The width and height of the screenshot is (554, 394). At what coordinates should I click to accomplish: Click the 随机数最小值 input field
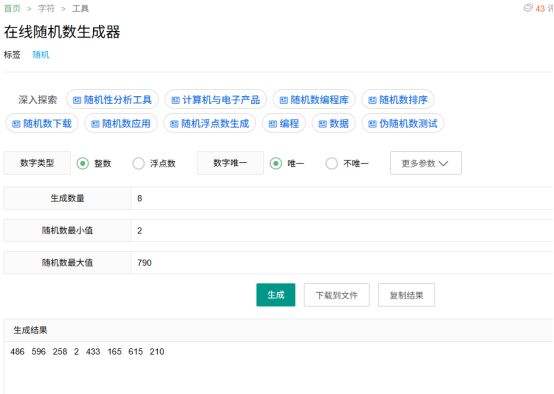[x=341, y=230]
